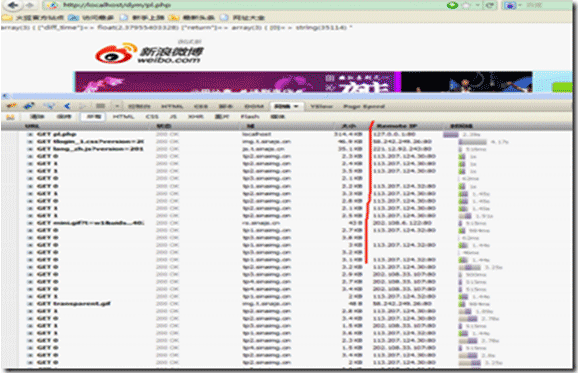Viewport: 579px width, 373px height.
Task: Expand the GET mini.gif request row
Action: pos(30,223)
